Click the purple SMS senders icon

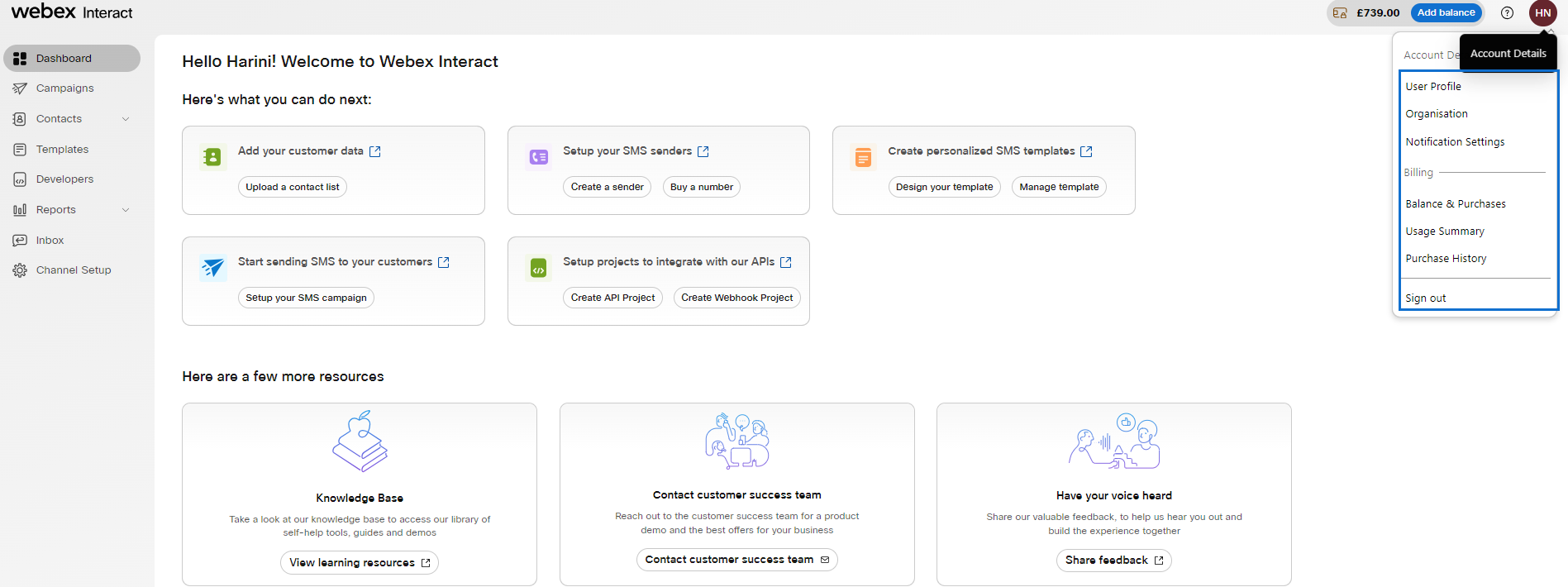coord(538,156)
